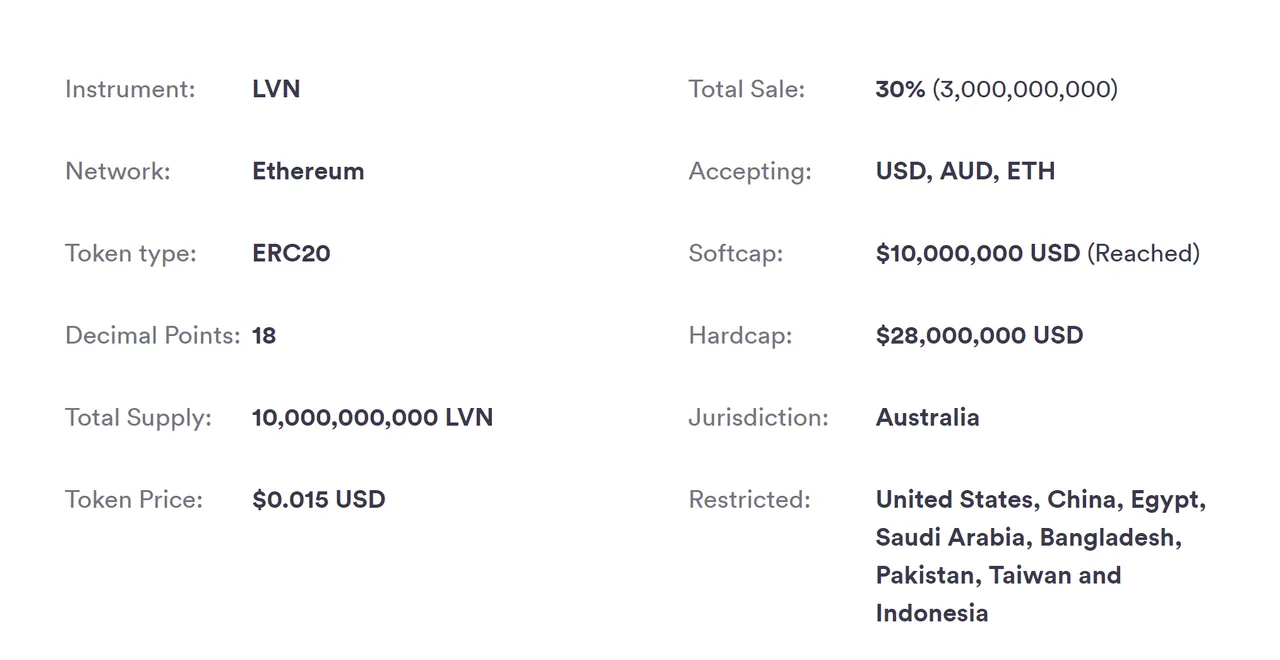The width and height of the screenshot is (1280, 660).
Task: Click the Restricted countries list text
Action: (1041, 556)
